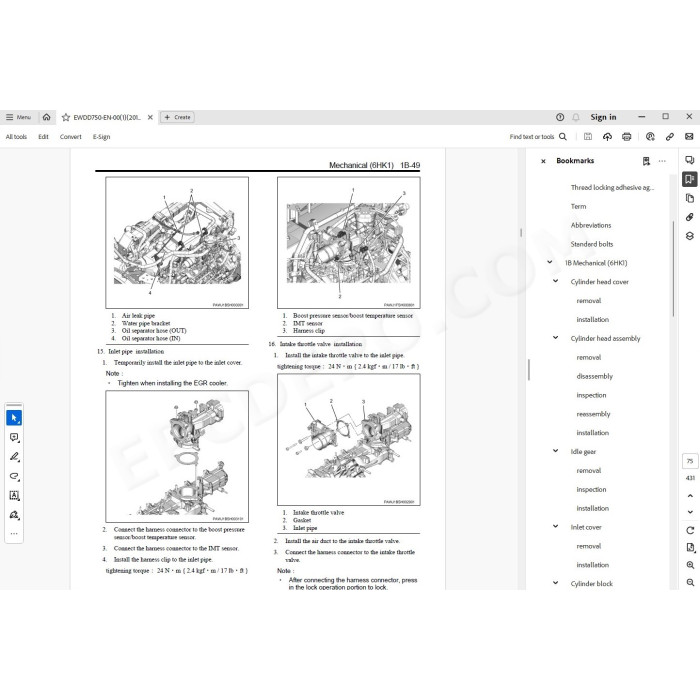Screen dimensions: 700x700
Task: Select the fill and sign tool
Action: coord(14,515)
